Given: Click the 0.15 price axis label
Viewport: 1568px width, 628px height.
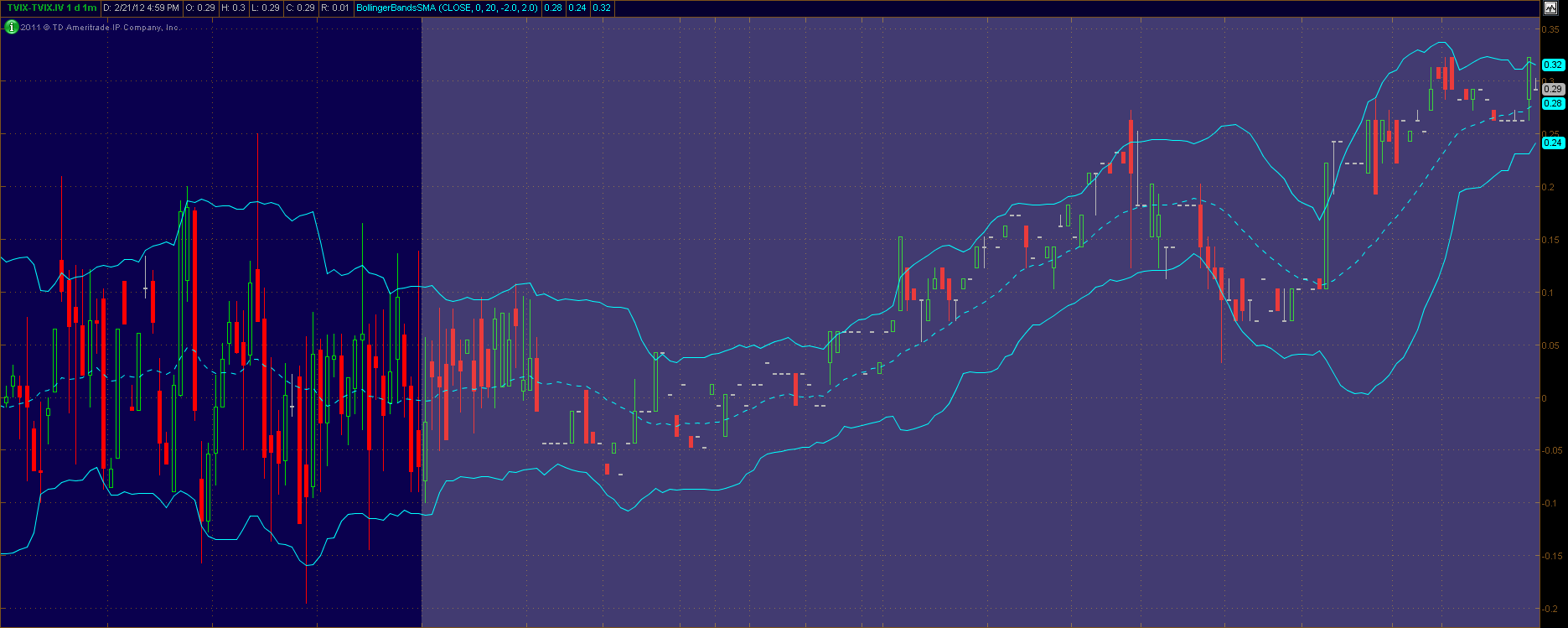Looking at the screenshot, I should 1551,240.
